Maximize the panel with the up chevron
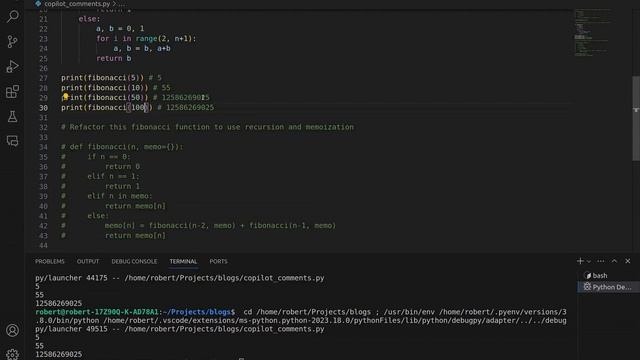 pyautogui.click(x=614, y=261)
